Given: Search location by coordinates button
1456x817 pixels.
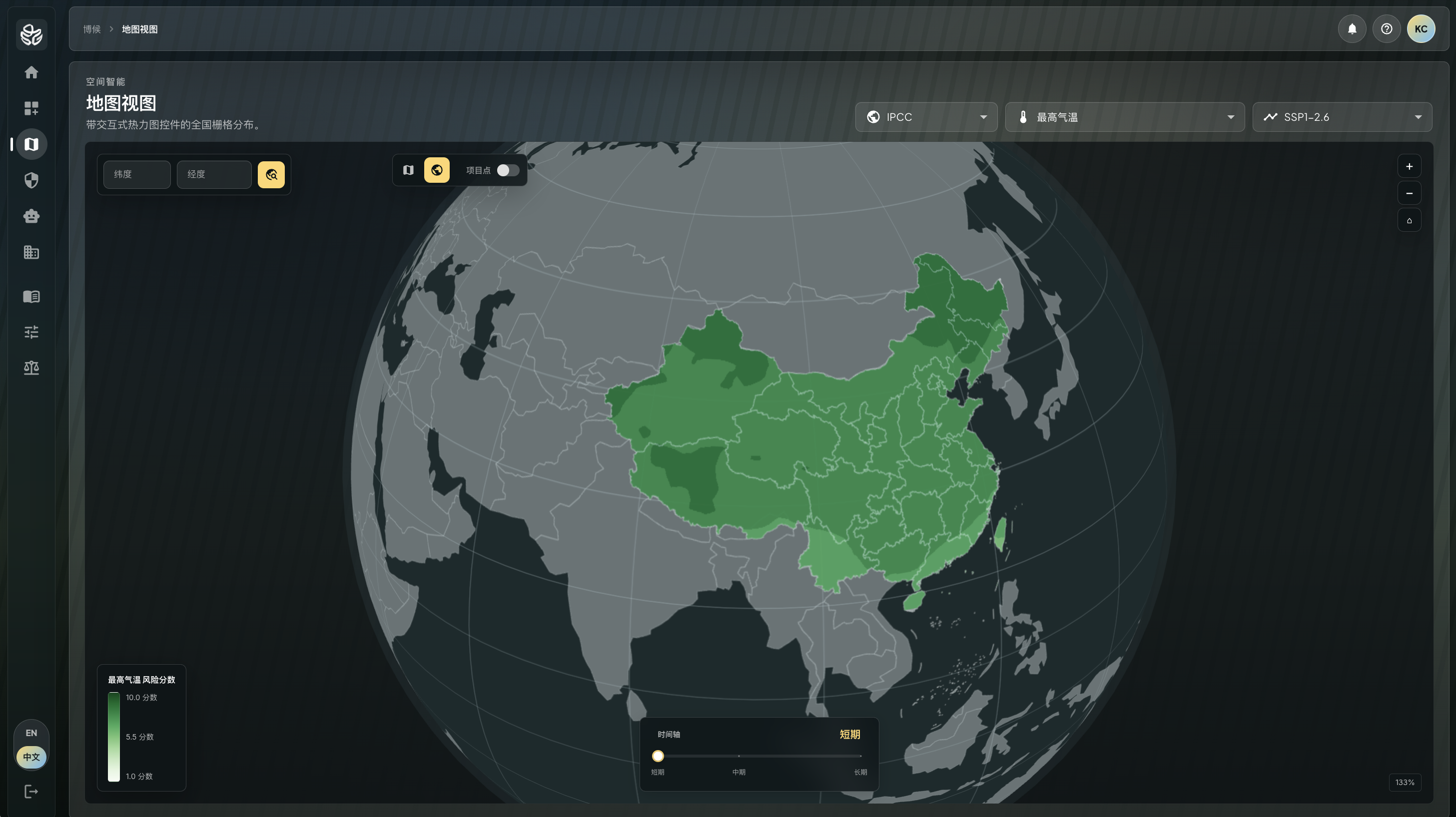Looking at the screenshot, I should tap(271, 175).
